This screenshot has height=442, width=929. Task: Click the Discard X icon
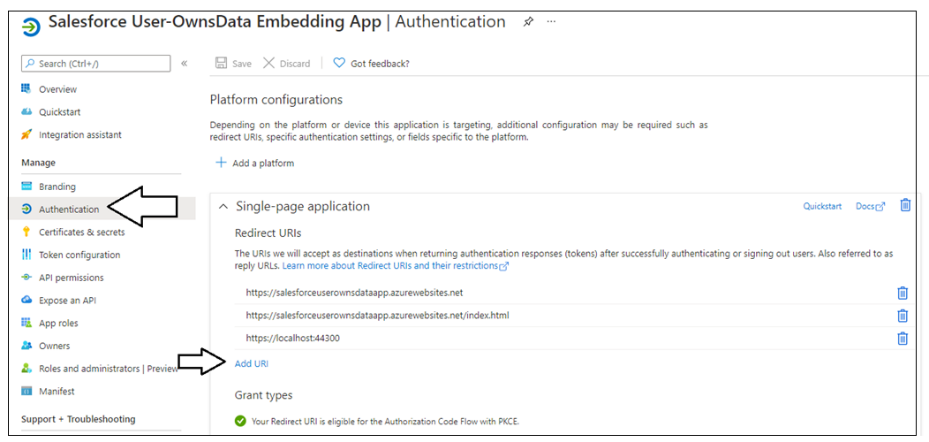[x=269, y=63]
